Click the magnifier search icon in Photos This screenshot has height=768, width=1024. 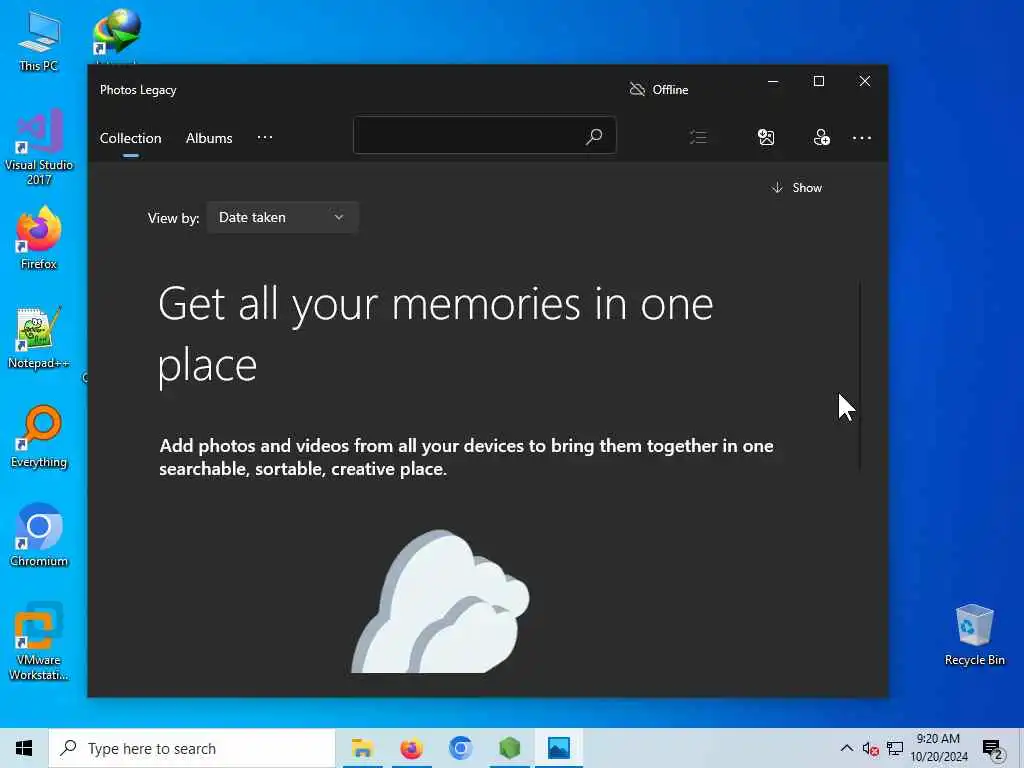tap(594, 136)
